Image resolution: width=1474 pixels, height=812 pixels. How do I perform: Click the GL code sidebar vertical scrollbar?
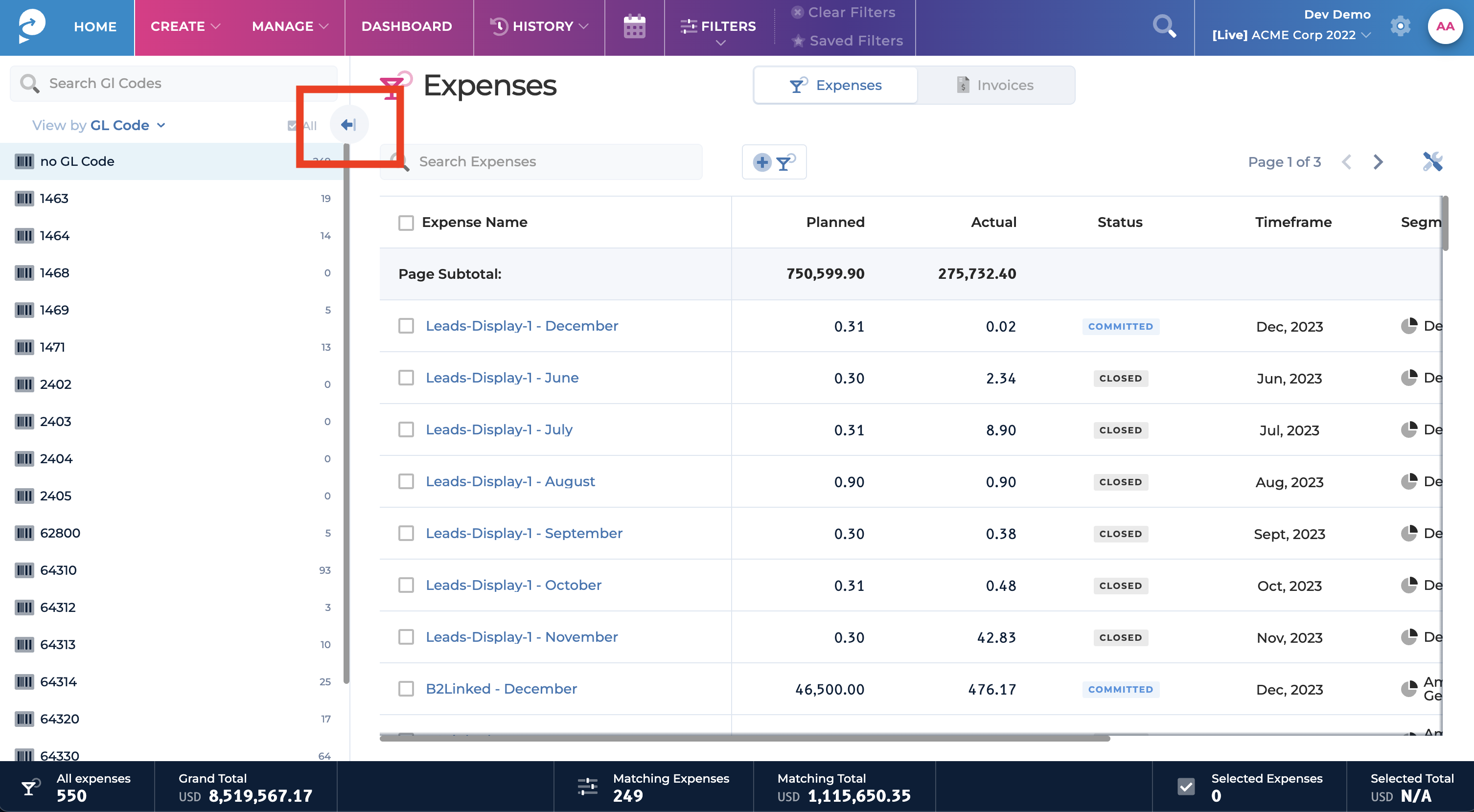pyautogui.click(x=346, y=413)
